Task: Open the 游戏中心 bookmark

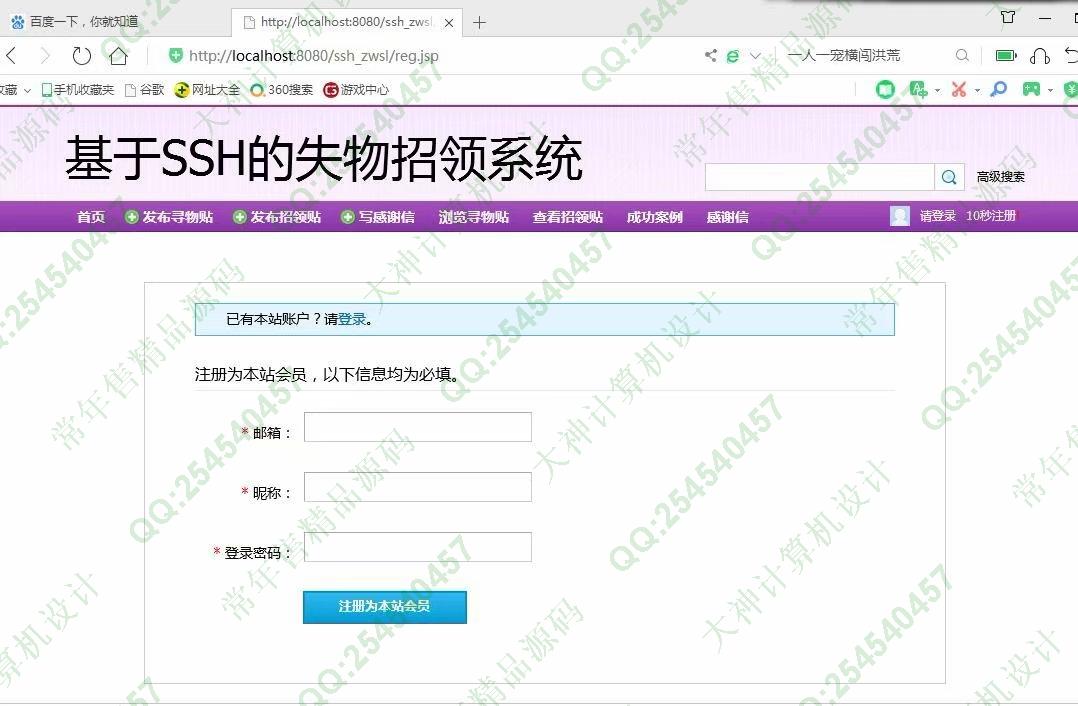Action: (356, 89)
